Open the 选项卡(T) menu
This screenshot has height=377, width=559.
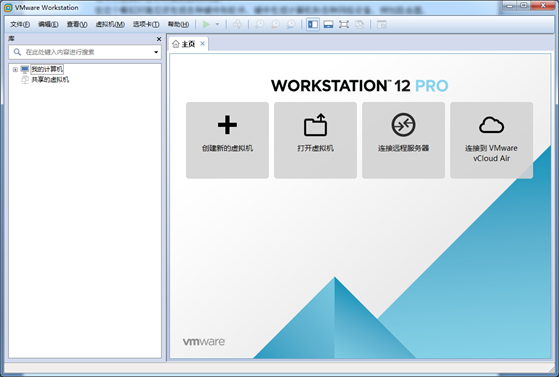146,24
